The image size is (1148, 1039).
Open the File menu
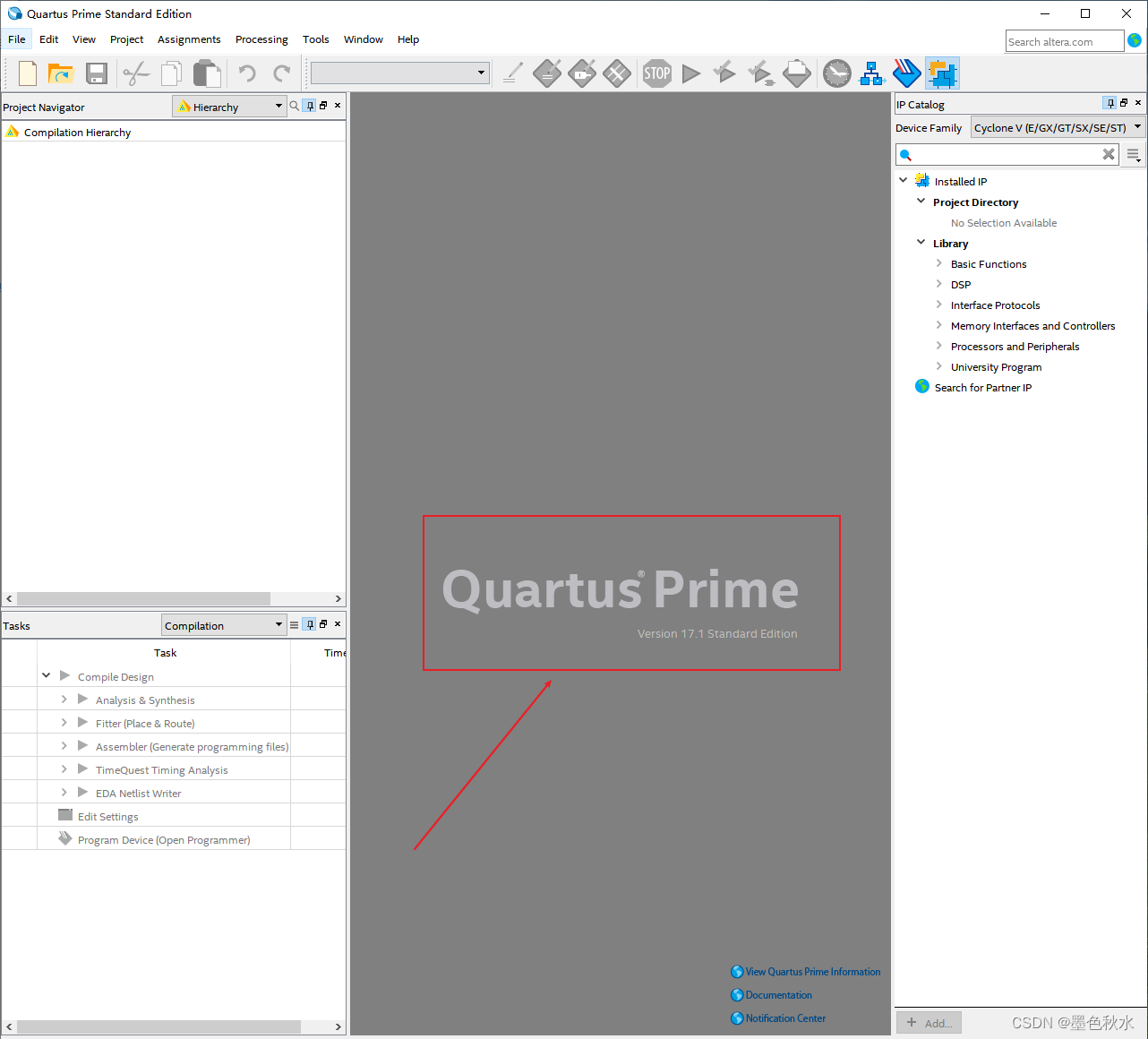tap(17, 39)
